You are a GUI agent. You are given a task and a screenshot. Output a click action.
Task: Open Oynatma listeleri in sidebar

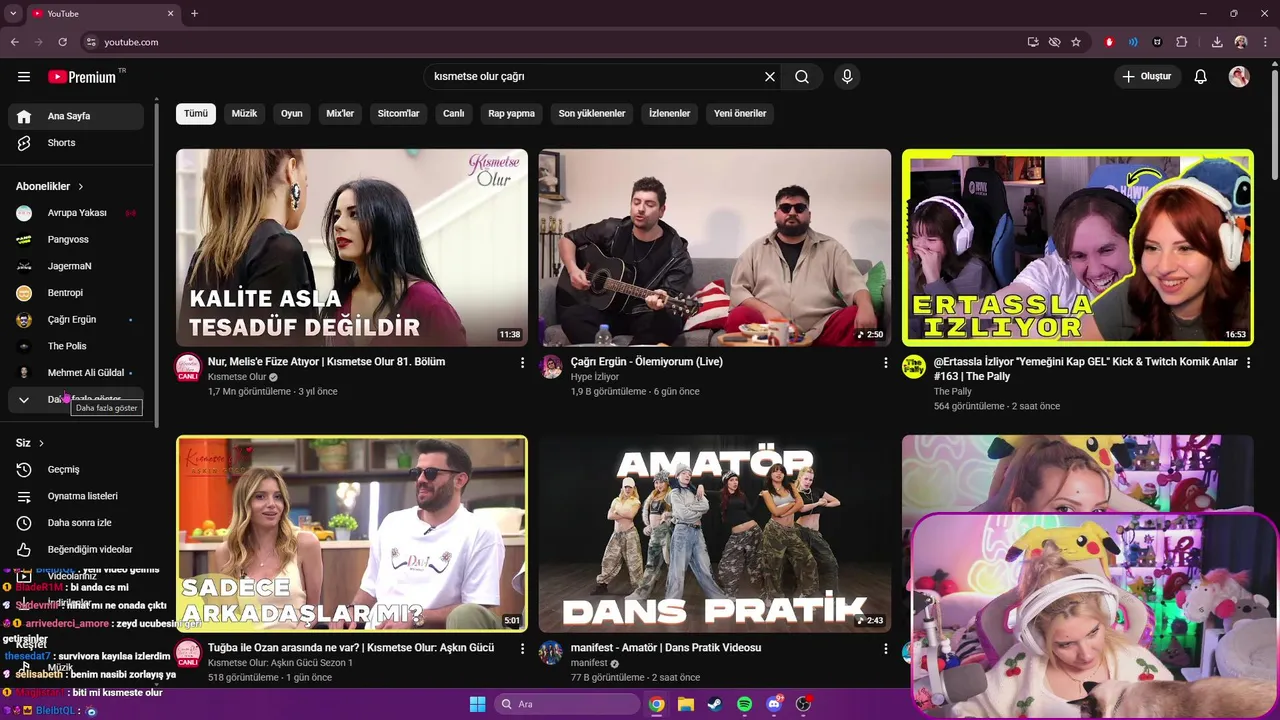click(76, 497)
